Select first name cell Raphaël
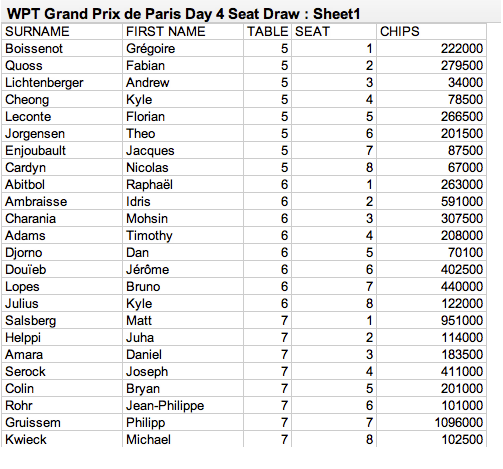The height and width of the screenshot is (469, 503). tap(183, 185)
